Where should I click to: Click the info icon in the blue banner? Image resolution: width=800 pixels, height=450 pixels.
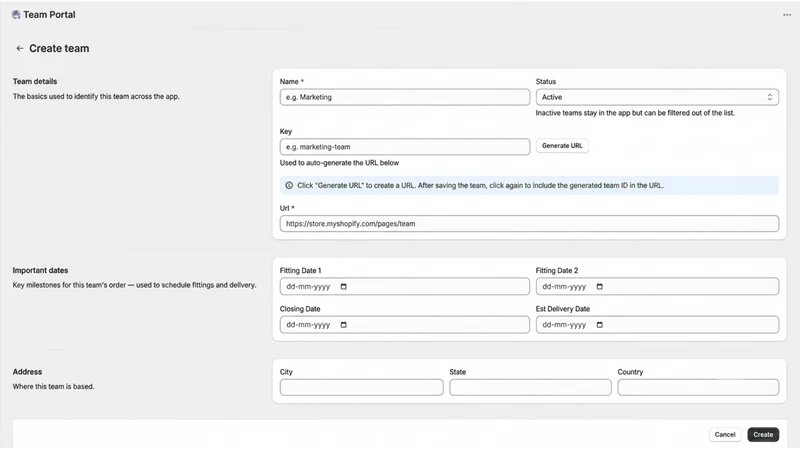click(289, 186)
